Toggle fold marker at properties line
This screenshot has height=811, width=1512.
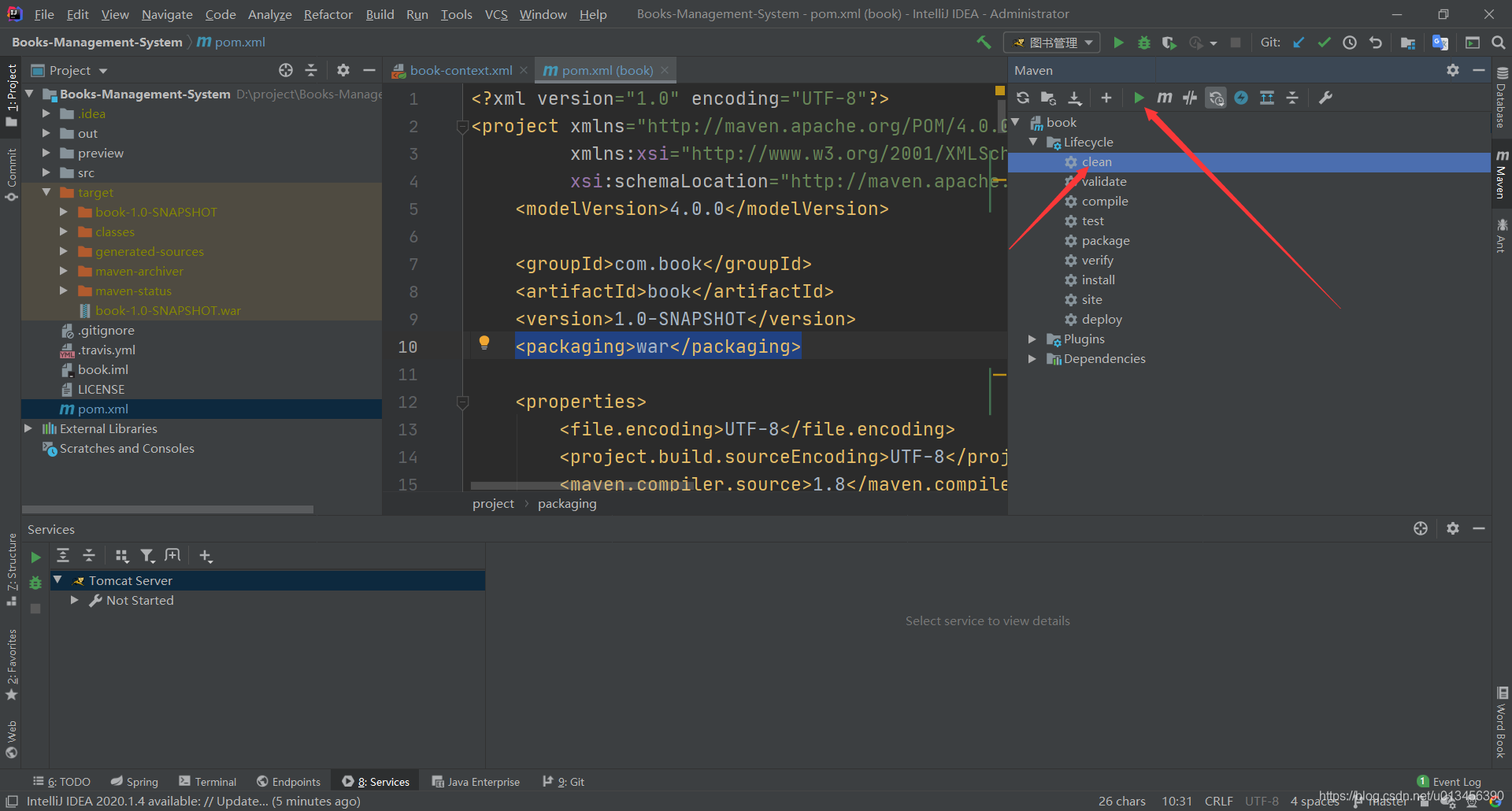pyautogui.click(x=463, y=402)
